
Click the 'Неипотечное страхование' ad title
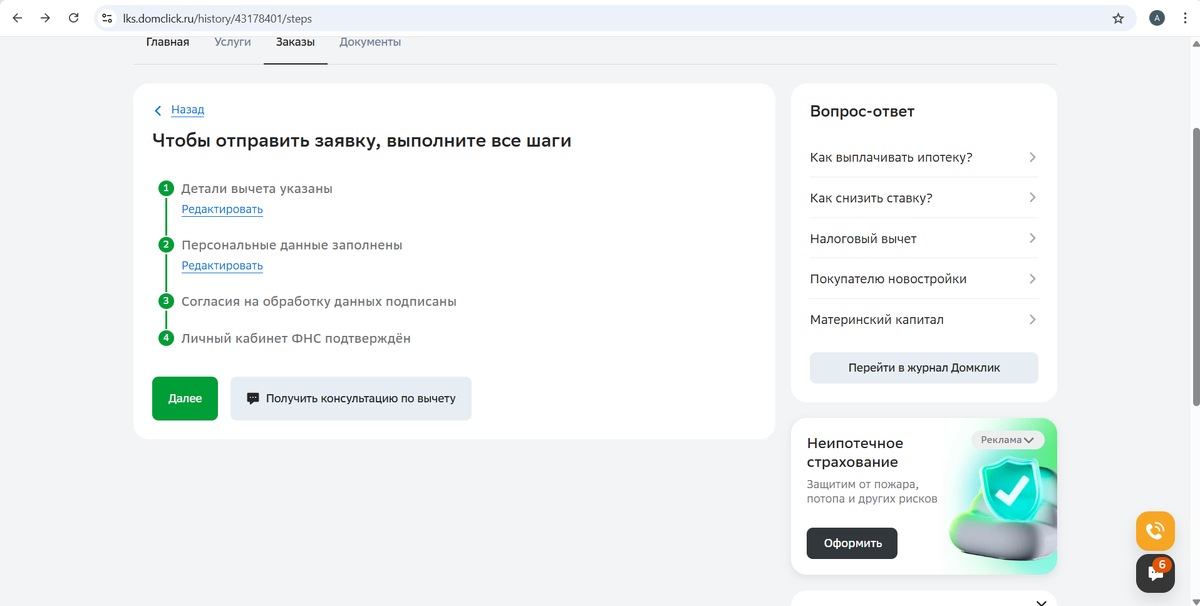tap(855, 452)
